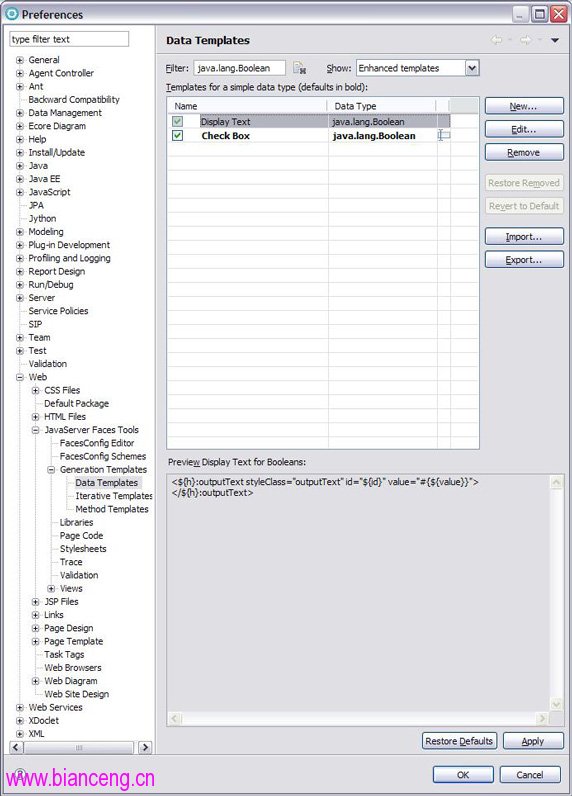This screenshot has width=572, height=796.
Task: Toggle the Display Text template checkbox
Action: [x=177, y=121]
